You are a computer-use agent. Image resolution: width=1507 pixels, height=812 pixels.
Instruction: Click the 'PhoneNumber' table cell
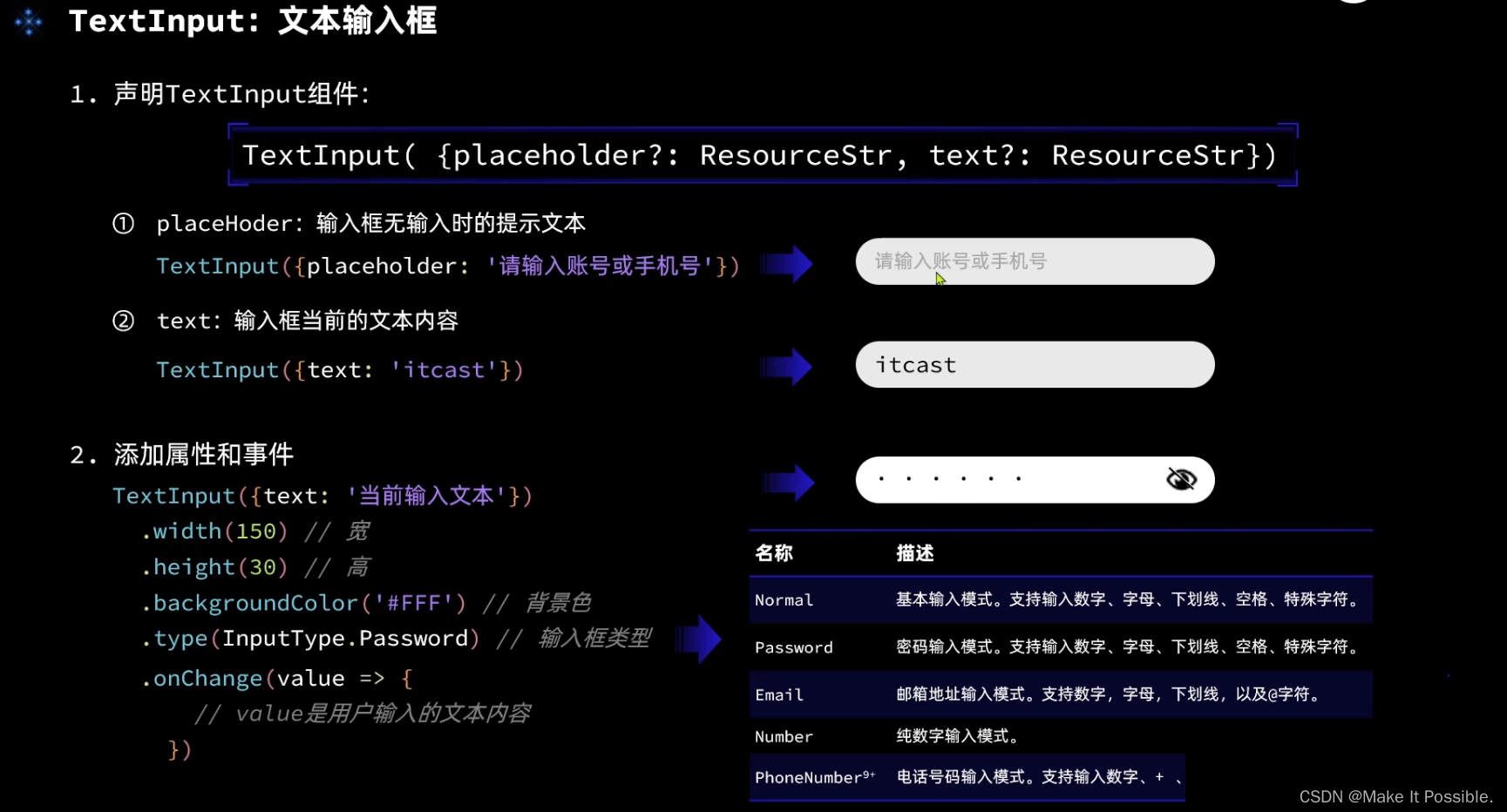(815, 777)
